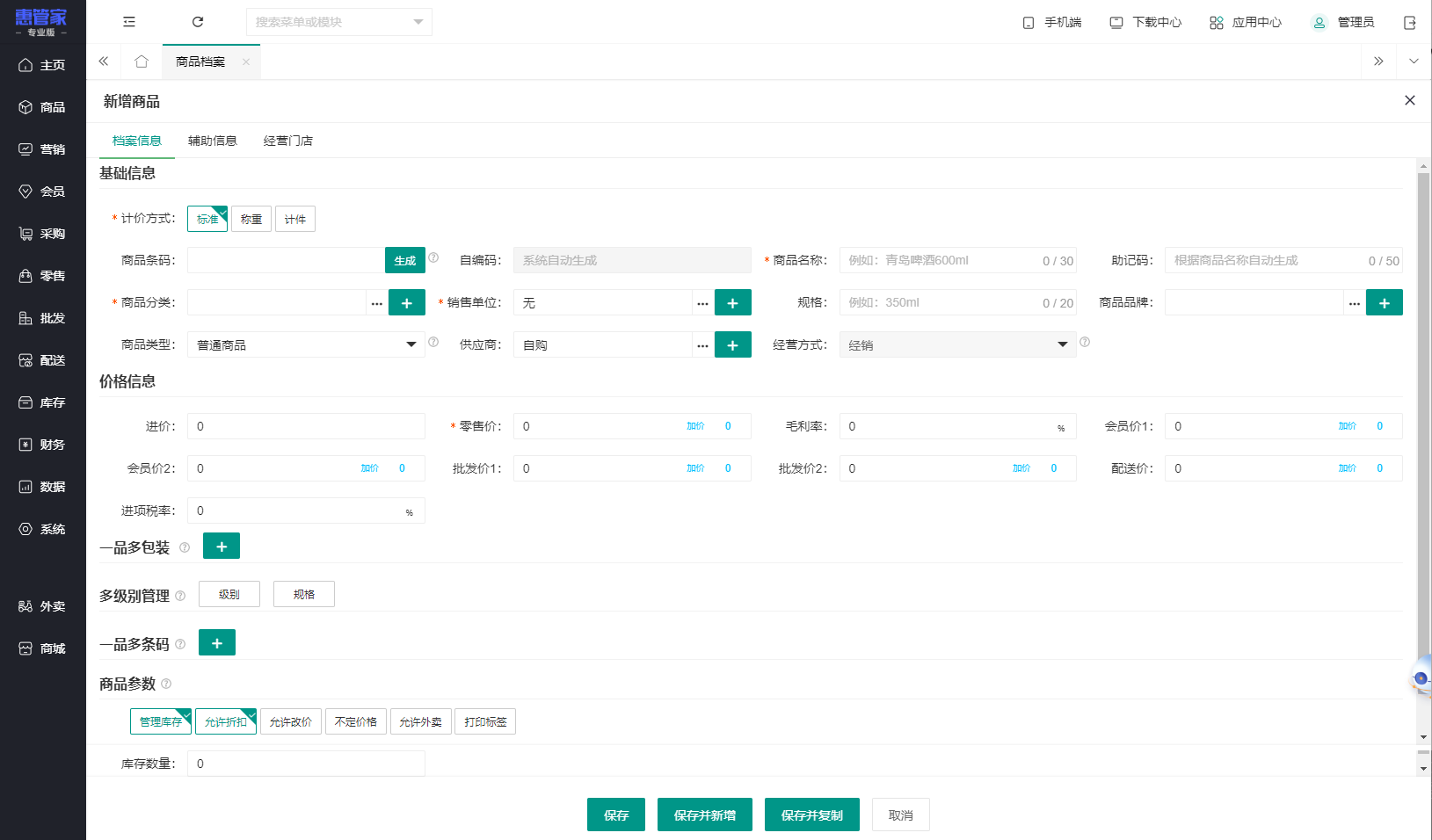Add new 商品品牌 with plus button
Image resolution: width=1432 pixels, height=840 pixels.
click(x=1385, y=302)
